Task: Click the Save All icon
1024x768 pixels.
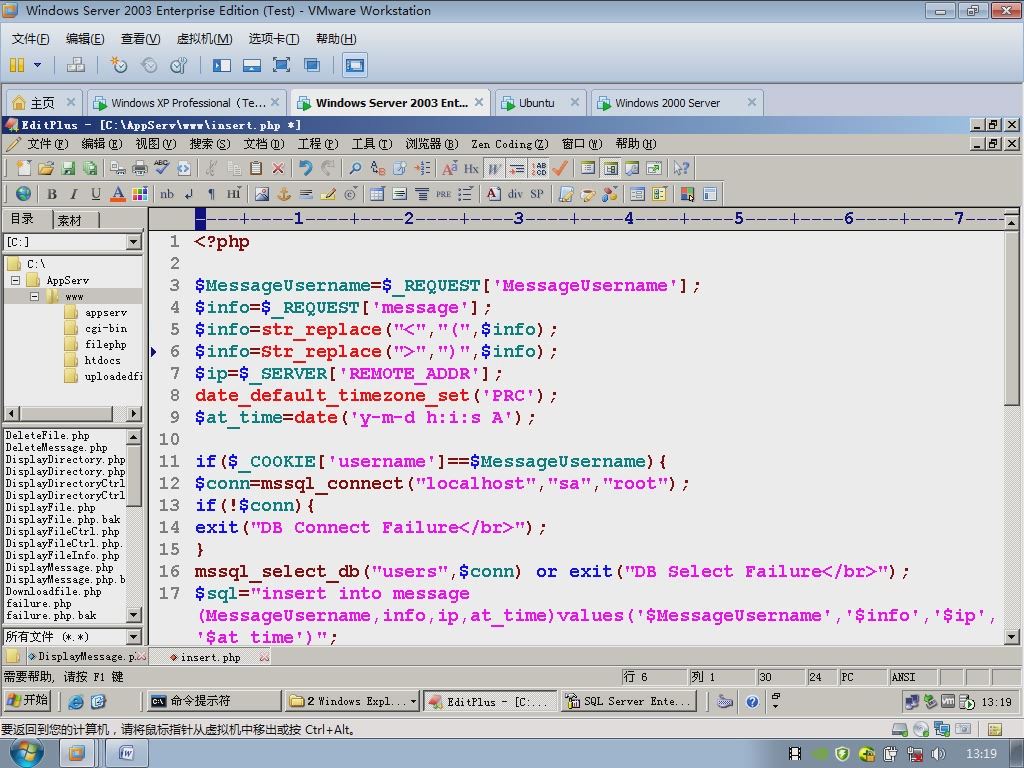Action: coord(89,168)
